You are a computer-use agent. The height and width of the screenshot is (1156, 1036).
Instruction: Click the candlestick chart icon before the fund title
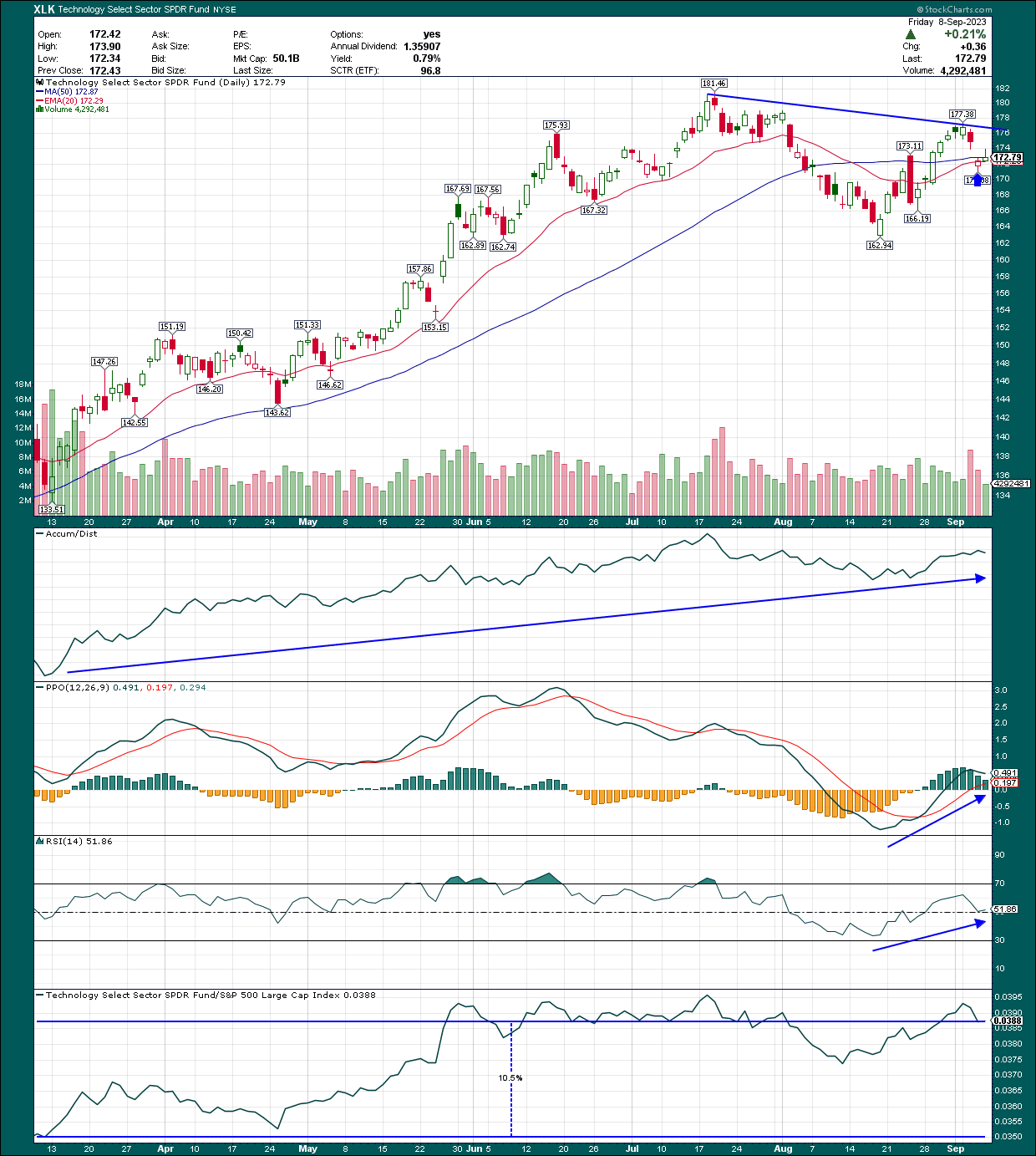click(x=38, y=82)
